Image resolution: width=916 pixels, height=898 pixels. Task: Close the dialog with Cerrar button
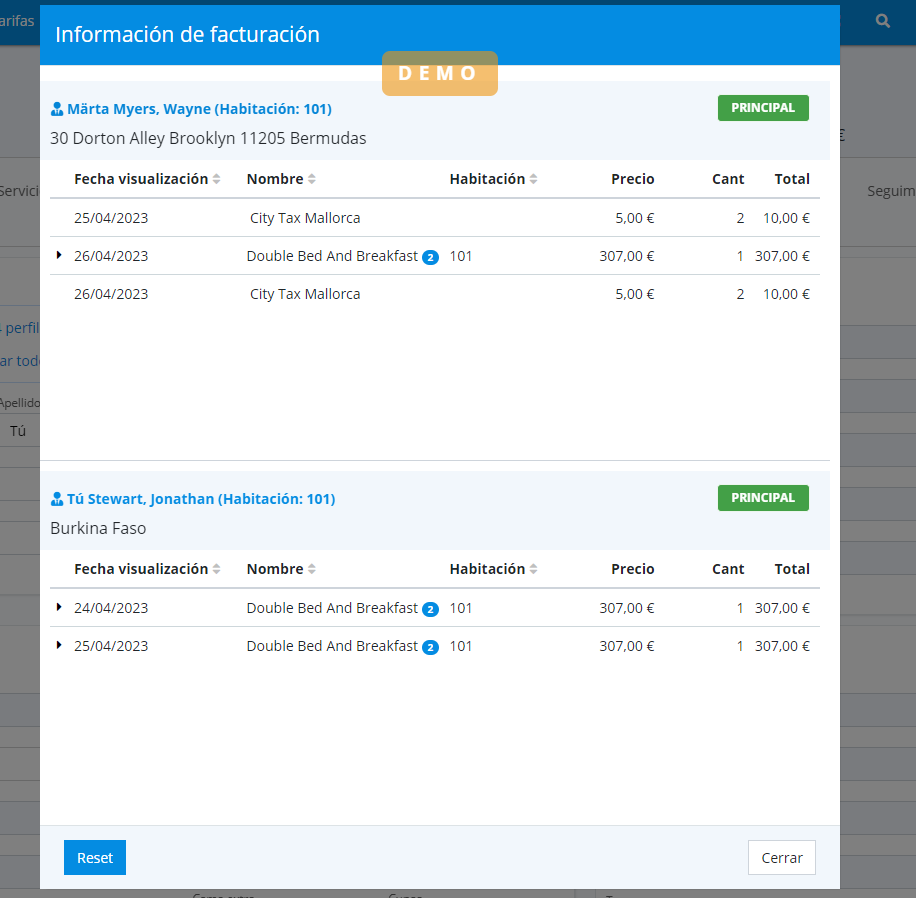point(781,858)
